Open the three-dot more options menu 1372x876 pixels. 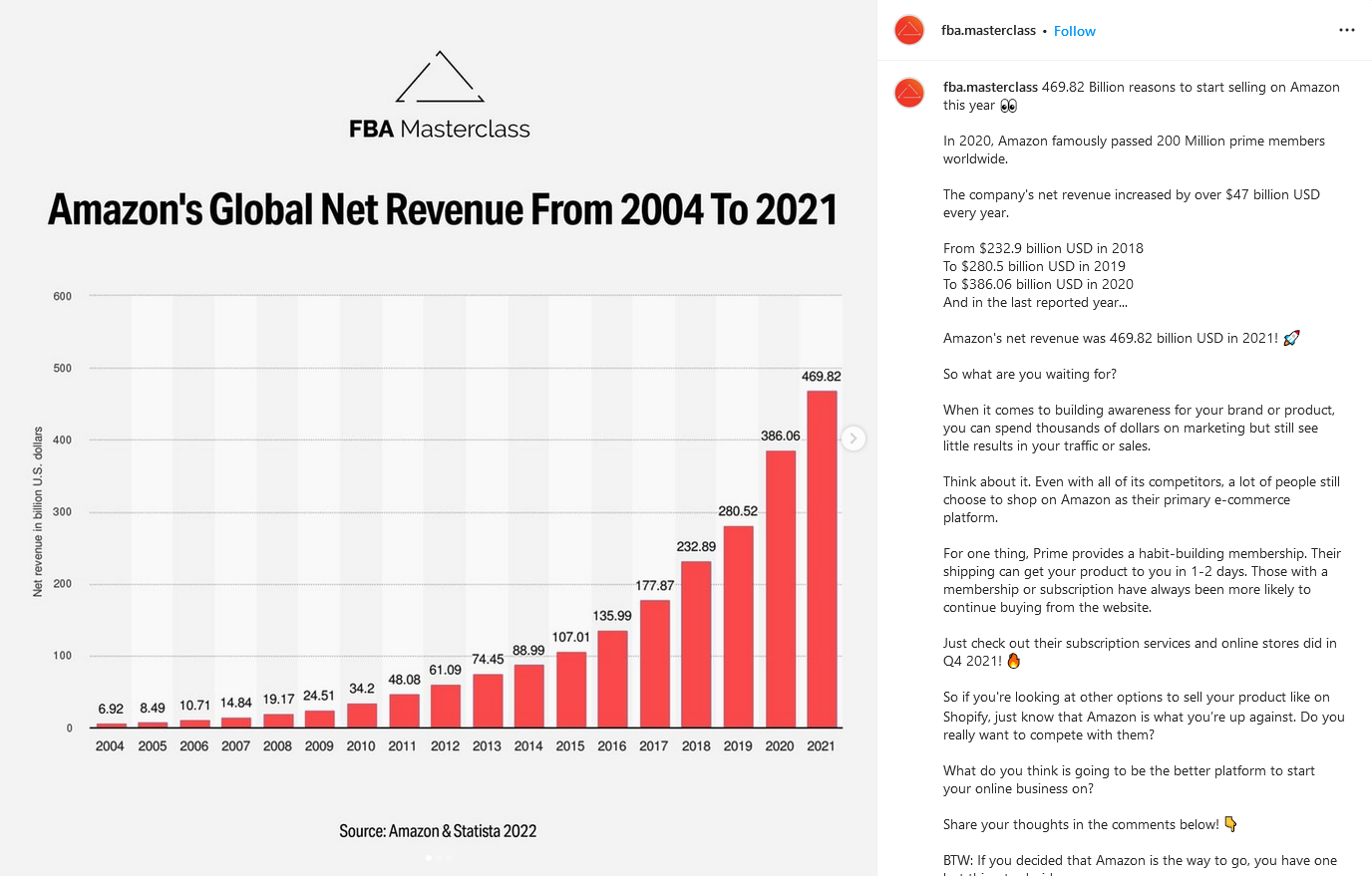coord(1346,30)
